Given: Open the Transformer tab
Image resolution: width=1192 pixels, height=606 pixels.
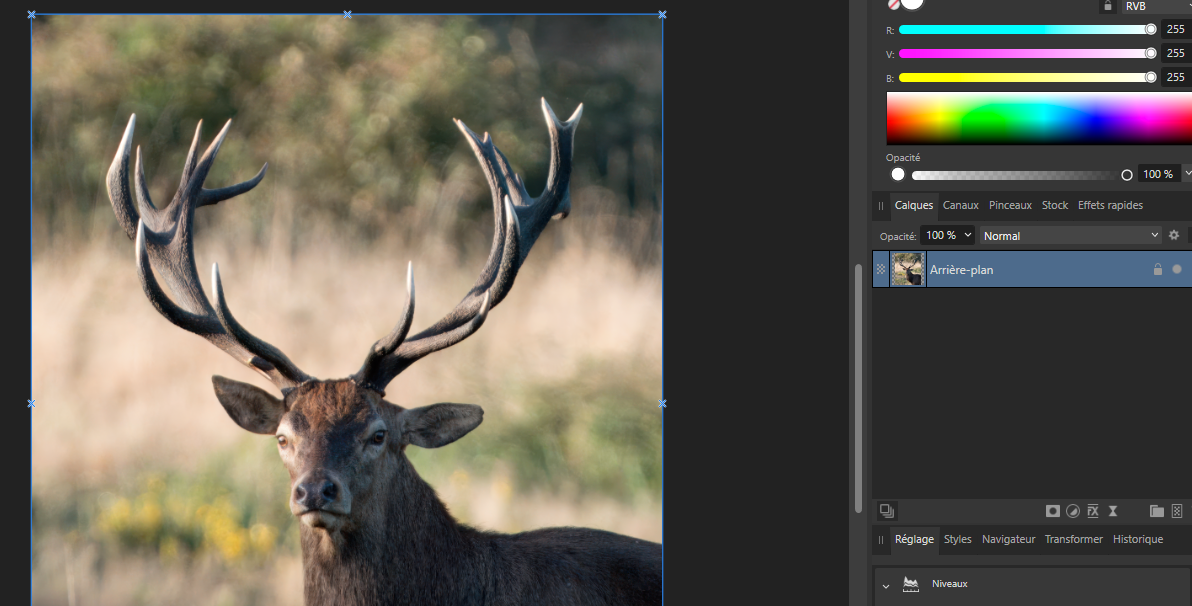Looking at the screenshot, I should (1073, 539).
